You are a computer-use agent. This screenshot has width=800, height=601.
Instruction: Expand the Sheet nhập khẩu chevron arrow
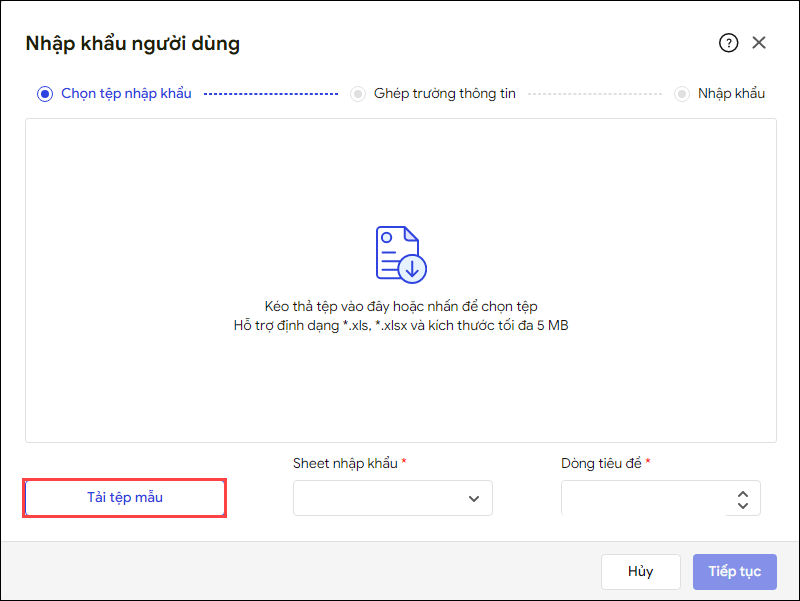[474, 499]
